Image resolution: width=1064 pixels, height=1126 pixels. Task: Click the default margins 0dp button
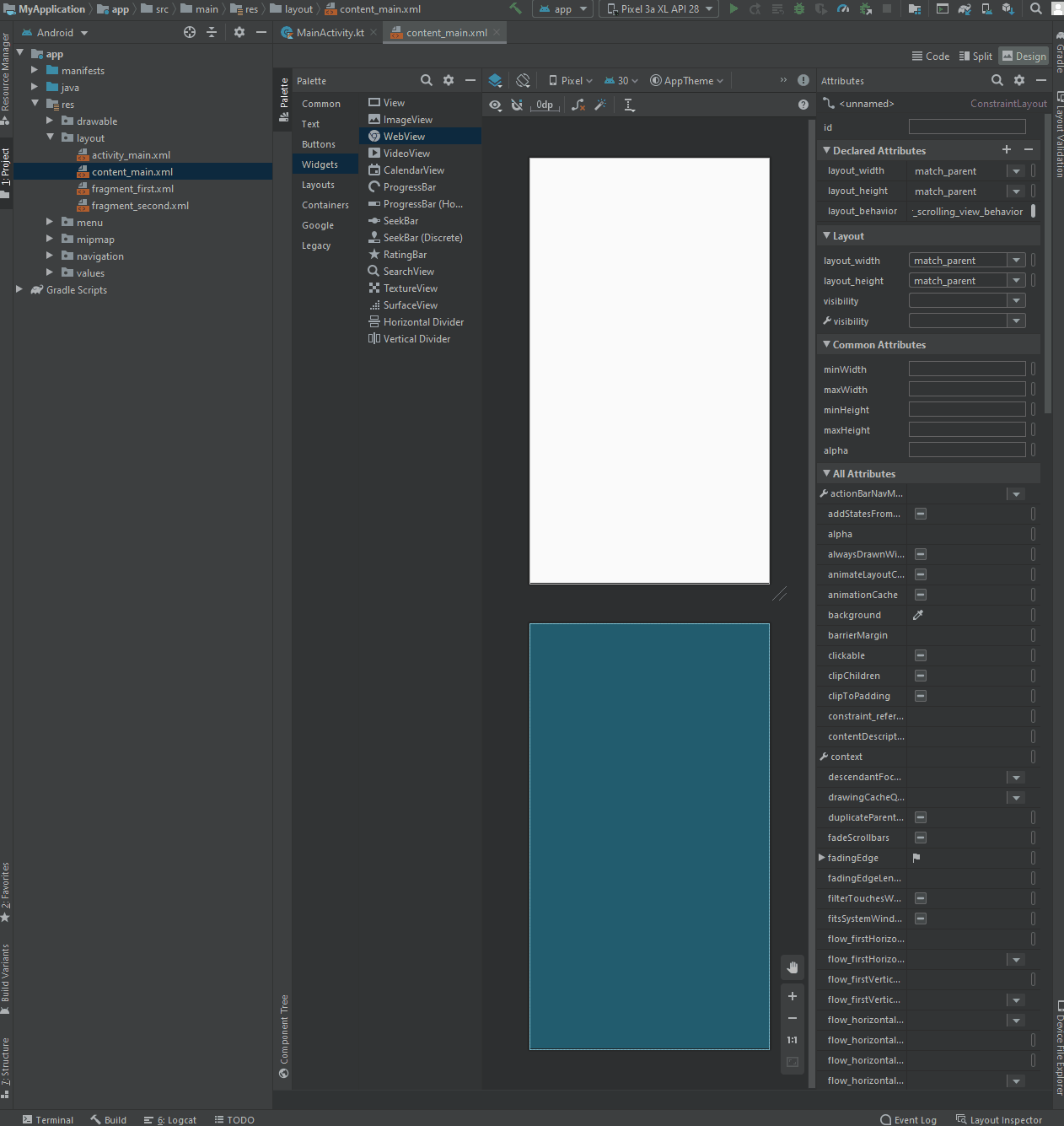[x=545, y=105]
